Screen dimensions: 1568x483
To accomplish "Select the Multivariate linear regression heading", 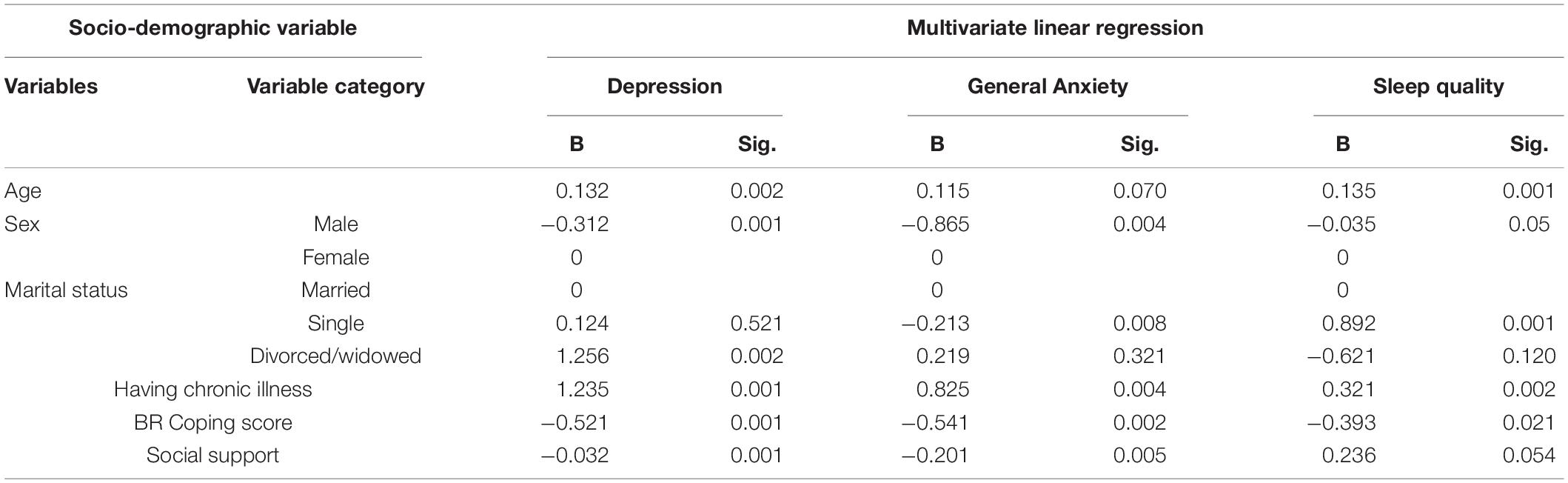I will pos(1055,28).
